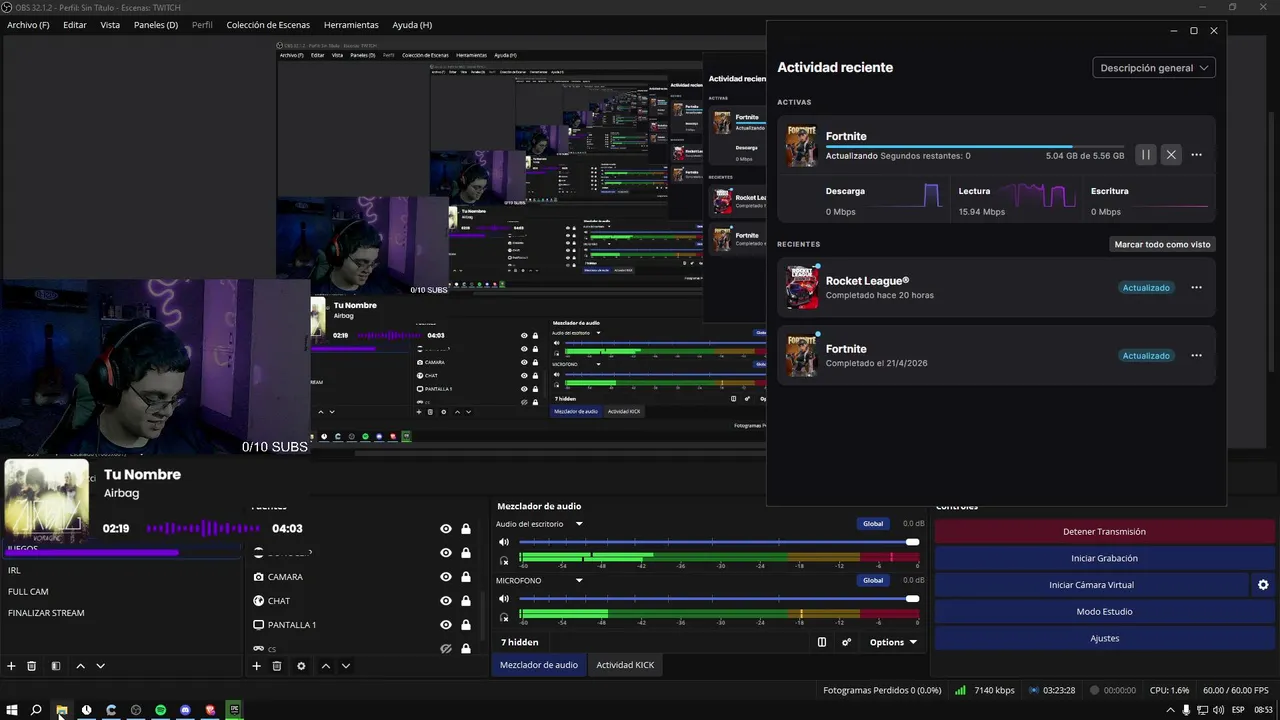Unlock the CHAT source
Viewport: 1280px width, 720px height.
[x=466, y=601]
